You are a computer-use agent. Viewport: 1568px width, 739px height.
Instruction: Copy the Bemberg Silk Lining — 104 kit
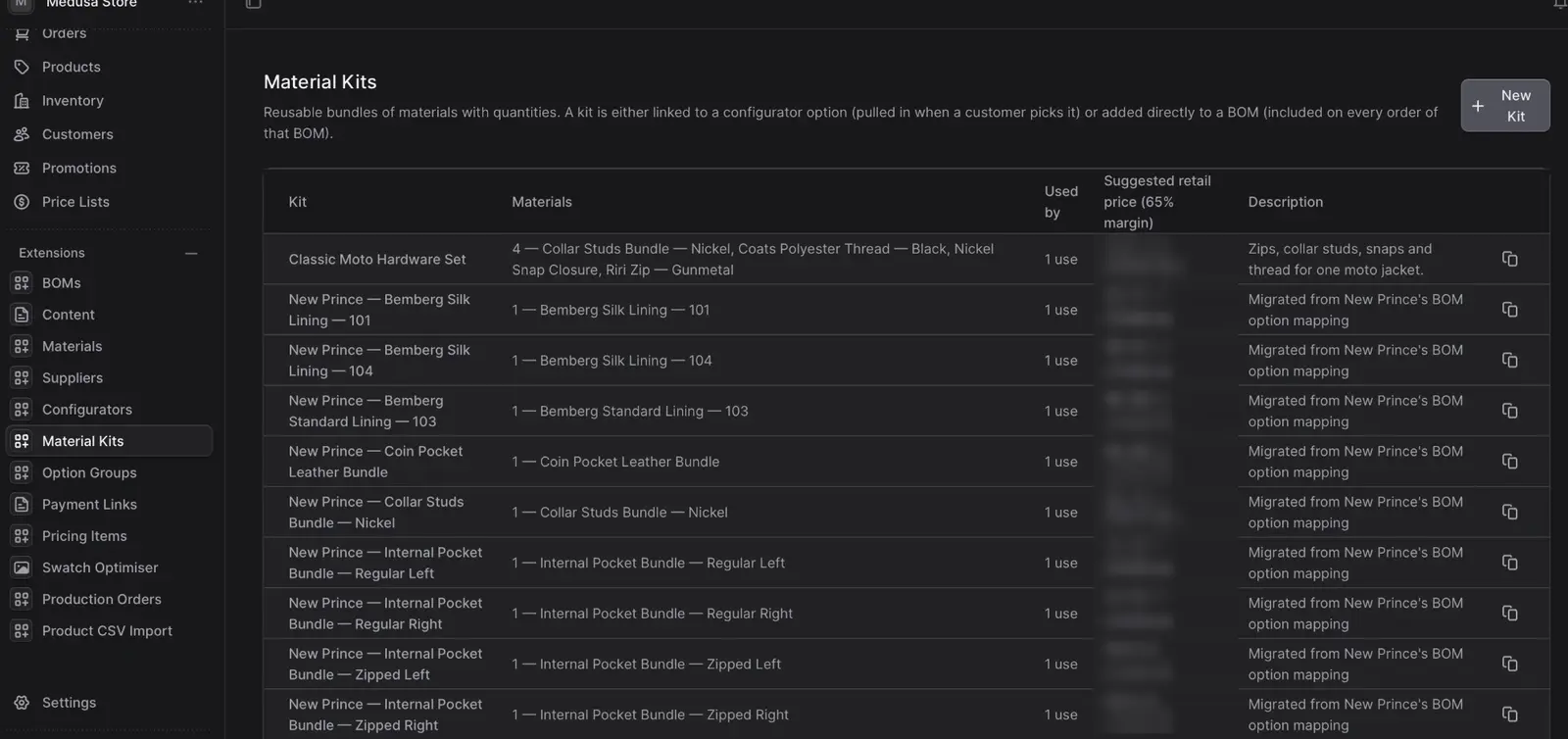[x=1510, y=361]
